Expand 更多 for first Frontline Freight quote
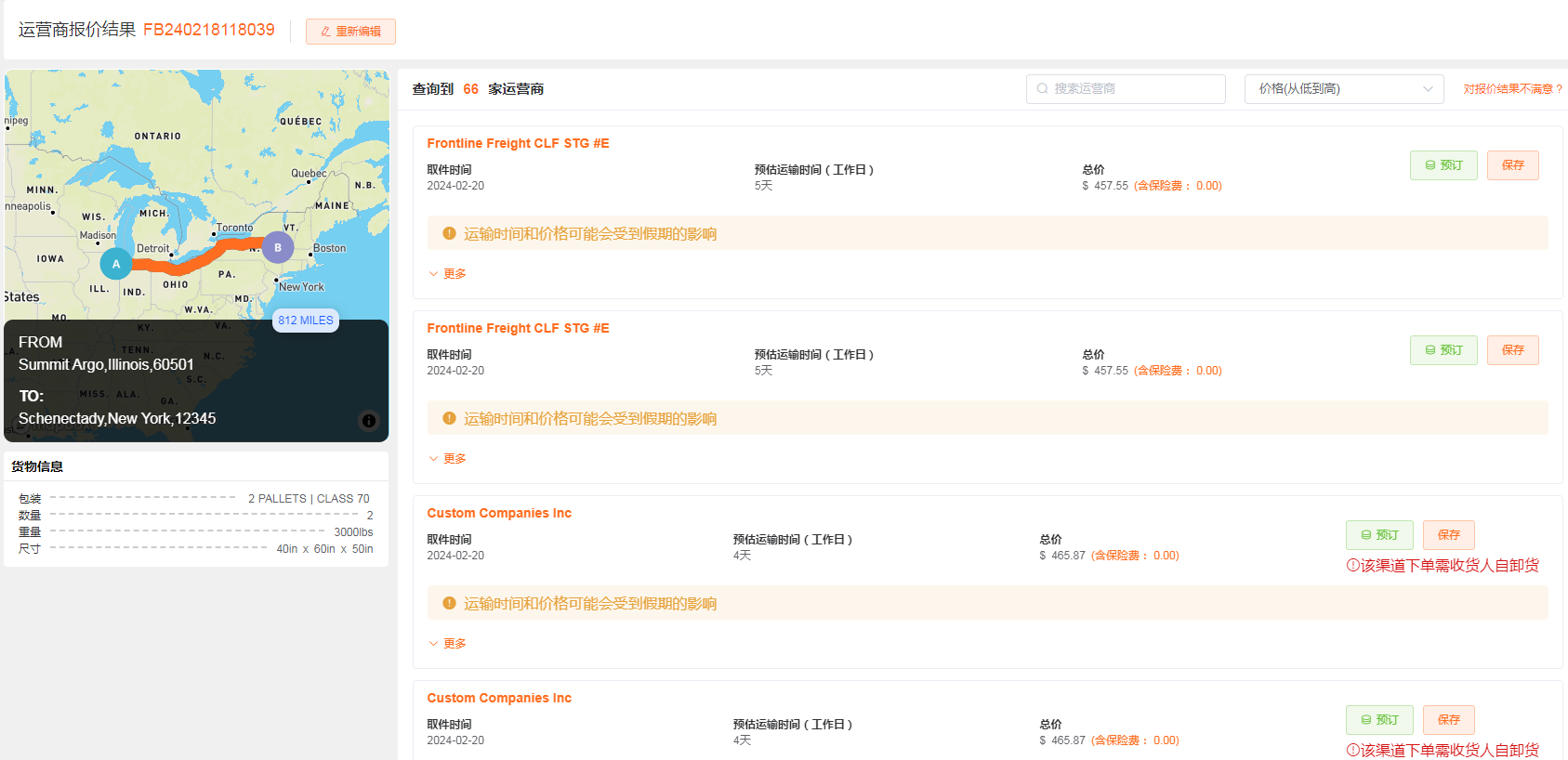This screenshot has width=1568, height=760. [448, 274]
